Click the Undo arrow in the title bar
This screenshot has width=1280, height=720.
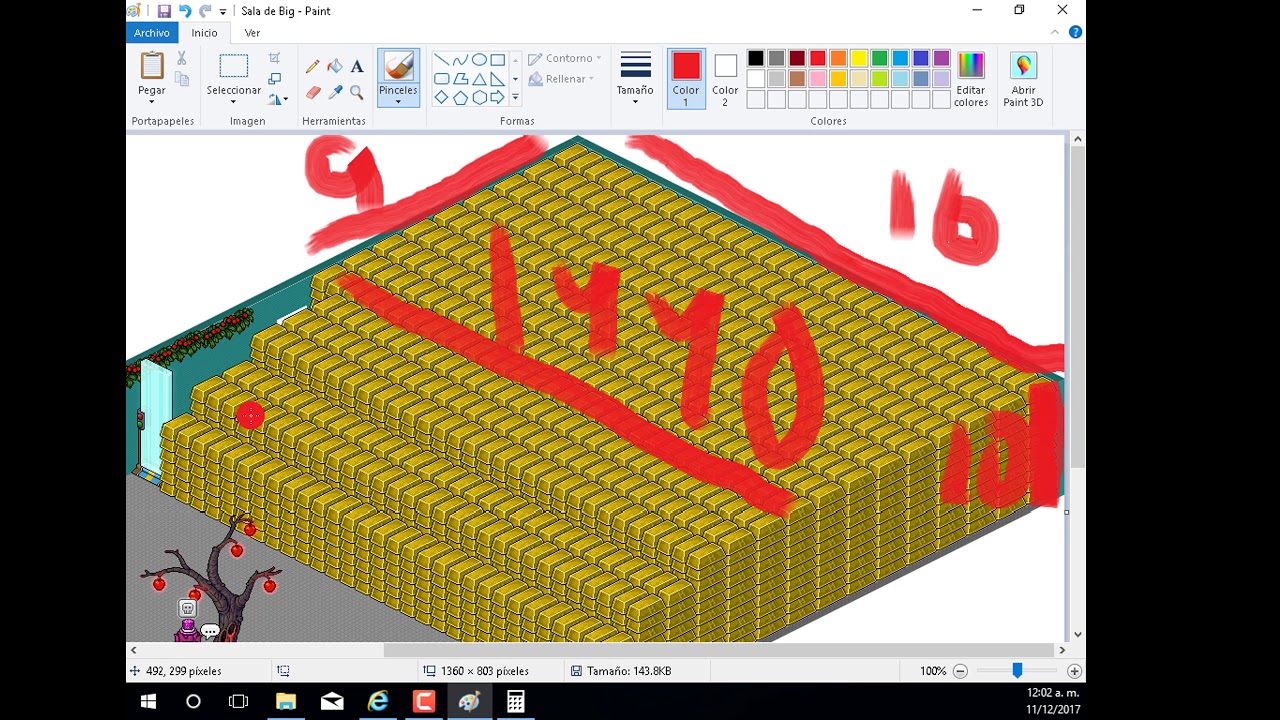coord(185,11)
